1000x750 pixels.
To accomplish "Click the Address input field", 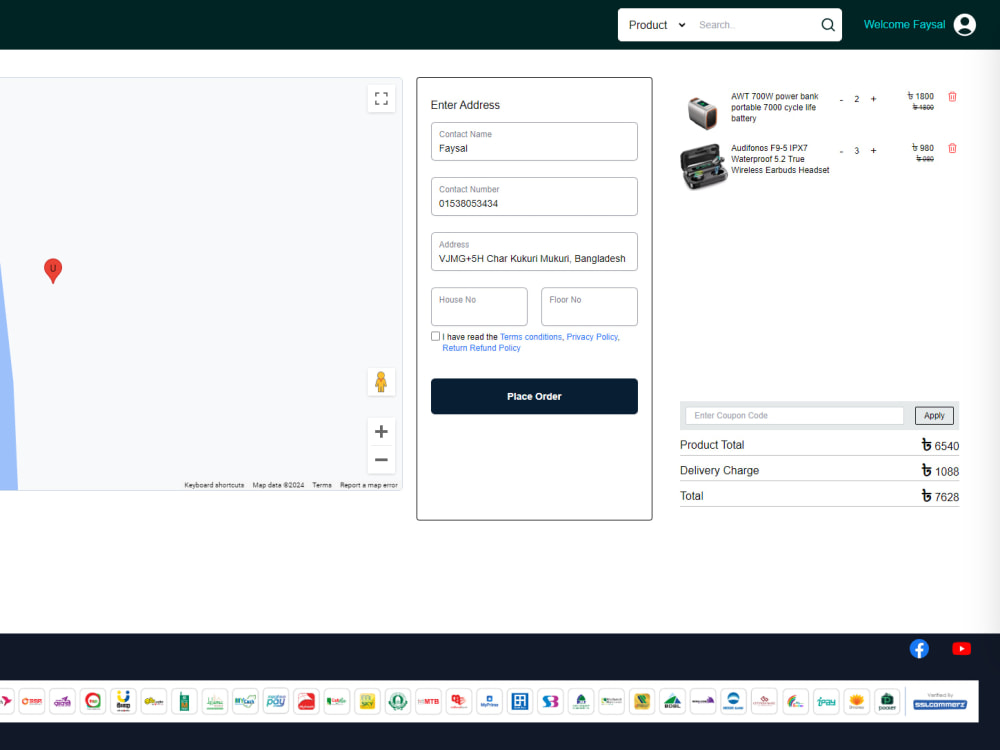I will [x=534, y=252].
